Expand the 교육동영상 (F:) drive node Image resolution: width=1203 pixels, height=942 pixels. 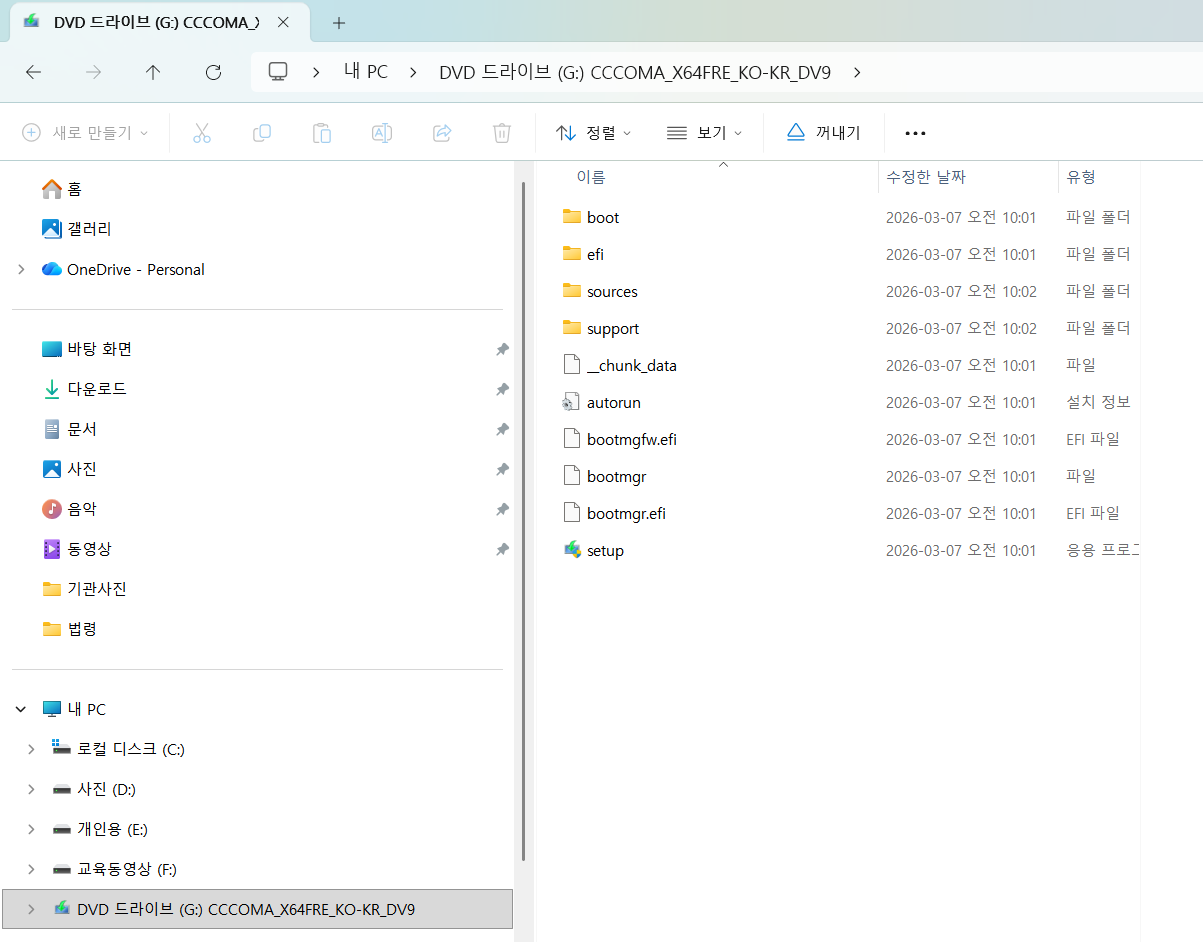coord(31,869)
